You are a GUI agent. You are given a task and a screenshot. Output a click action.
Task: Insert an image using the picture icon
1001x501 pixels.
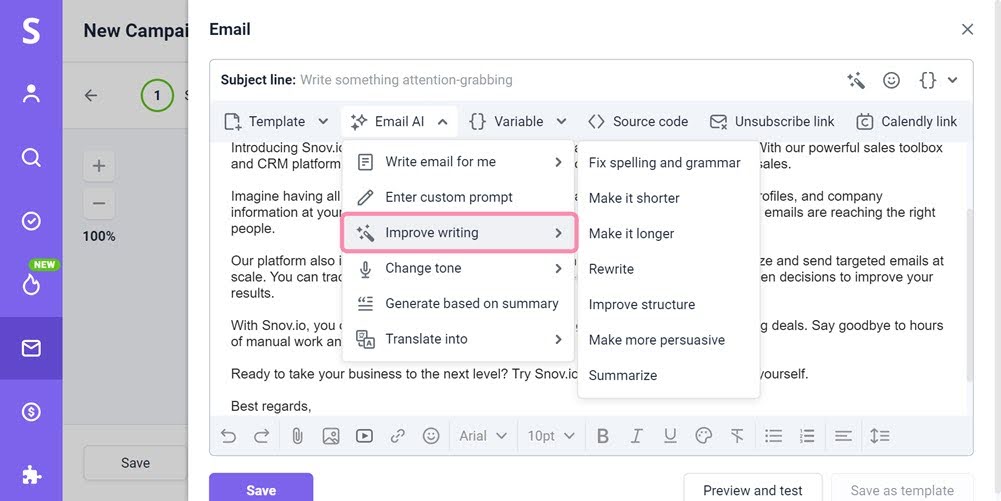pyautogui.click(x=331, y=436)
